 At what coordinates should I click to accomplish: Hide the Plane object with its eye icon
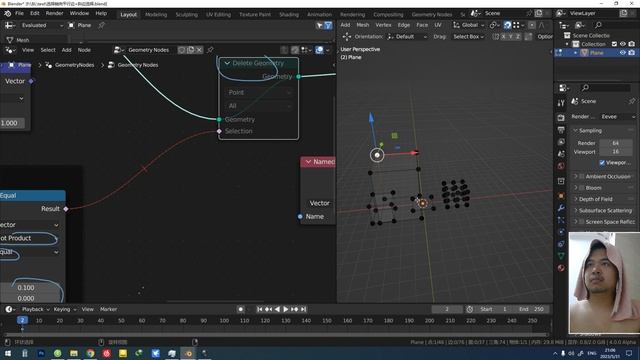click(x=623, y=53)
